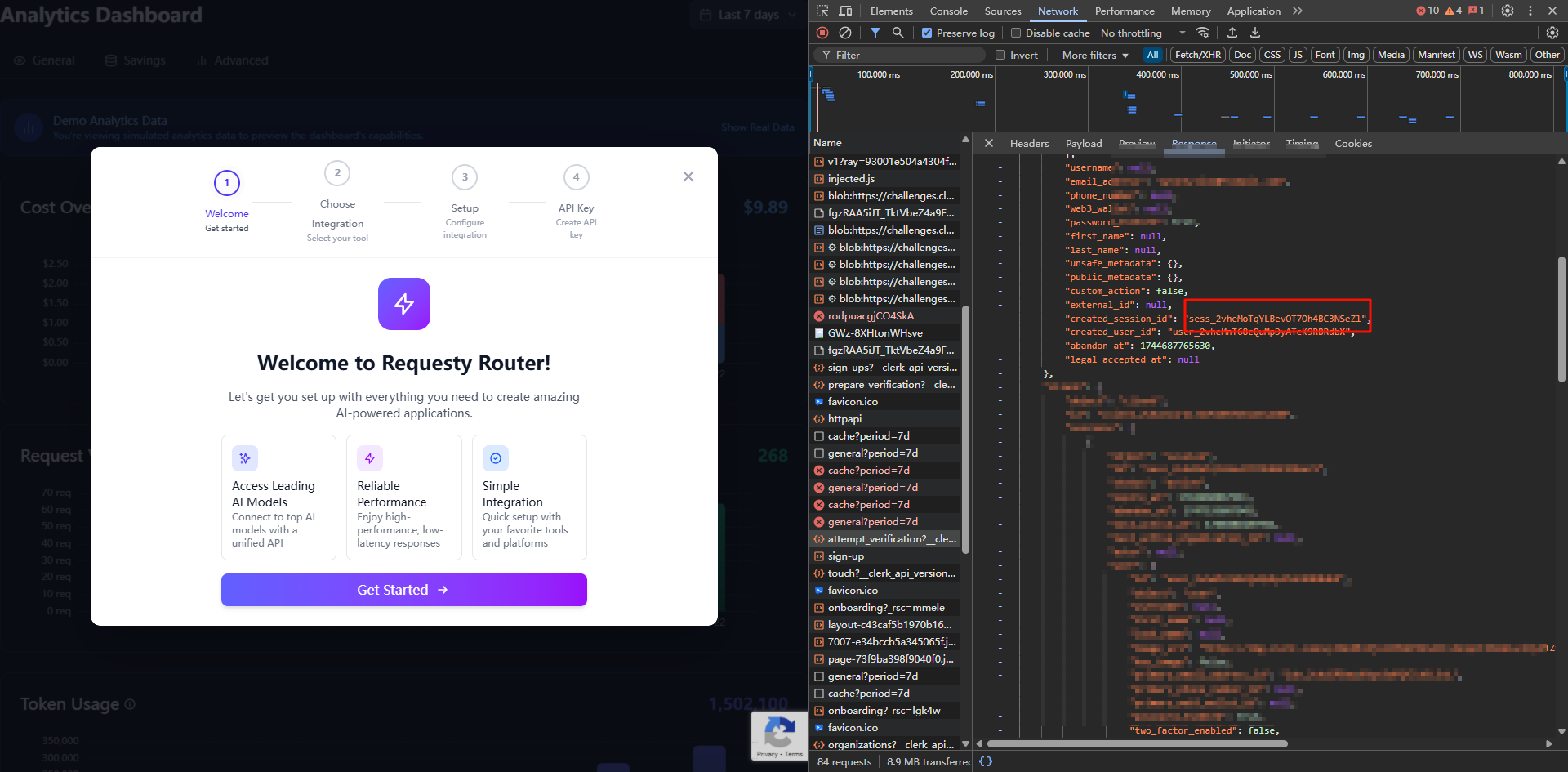
Task: Switch to the Elements panel tab
Action: [x=891, y=11]
